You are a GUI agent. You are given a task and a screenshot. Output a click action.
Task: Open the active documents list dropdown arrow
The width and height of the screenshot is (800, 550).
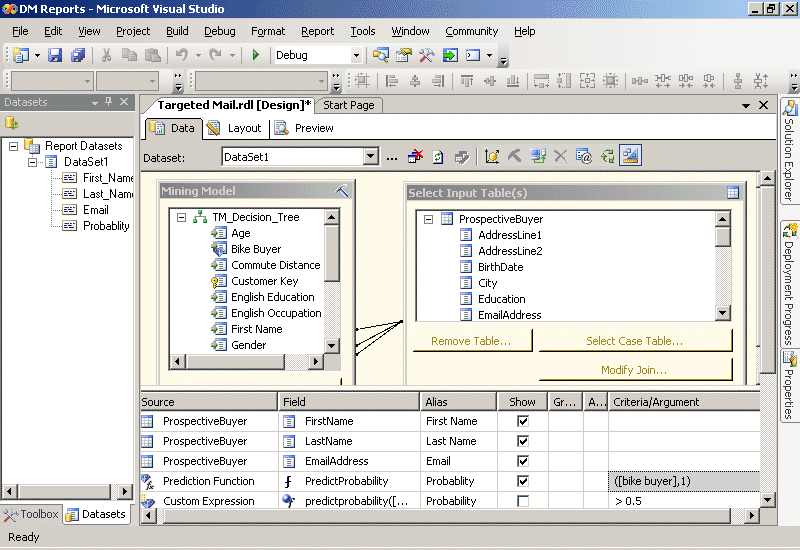745,105
